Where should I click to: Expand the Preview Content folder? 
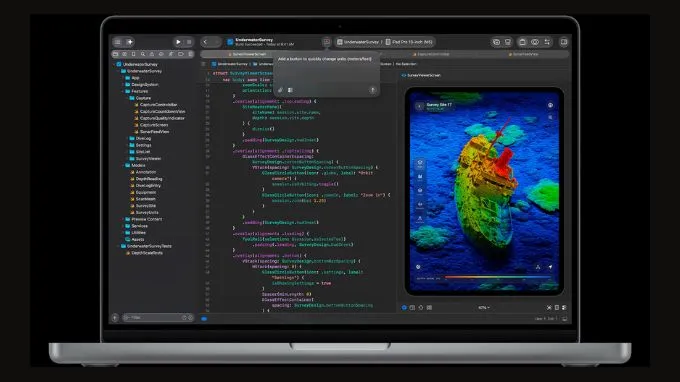[x=123, y=219]
